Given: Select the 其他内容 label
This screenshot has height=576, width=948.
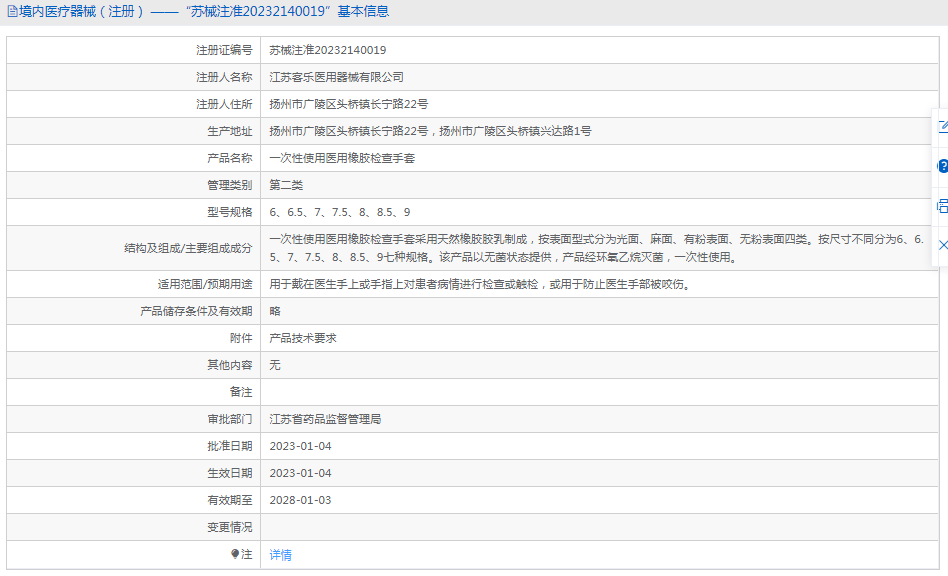Looking at the screenshot, I should pos(230,365).
